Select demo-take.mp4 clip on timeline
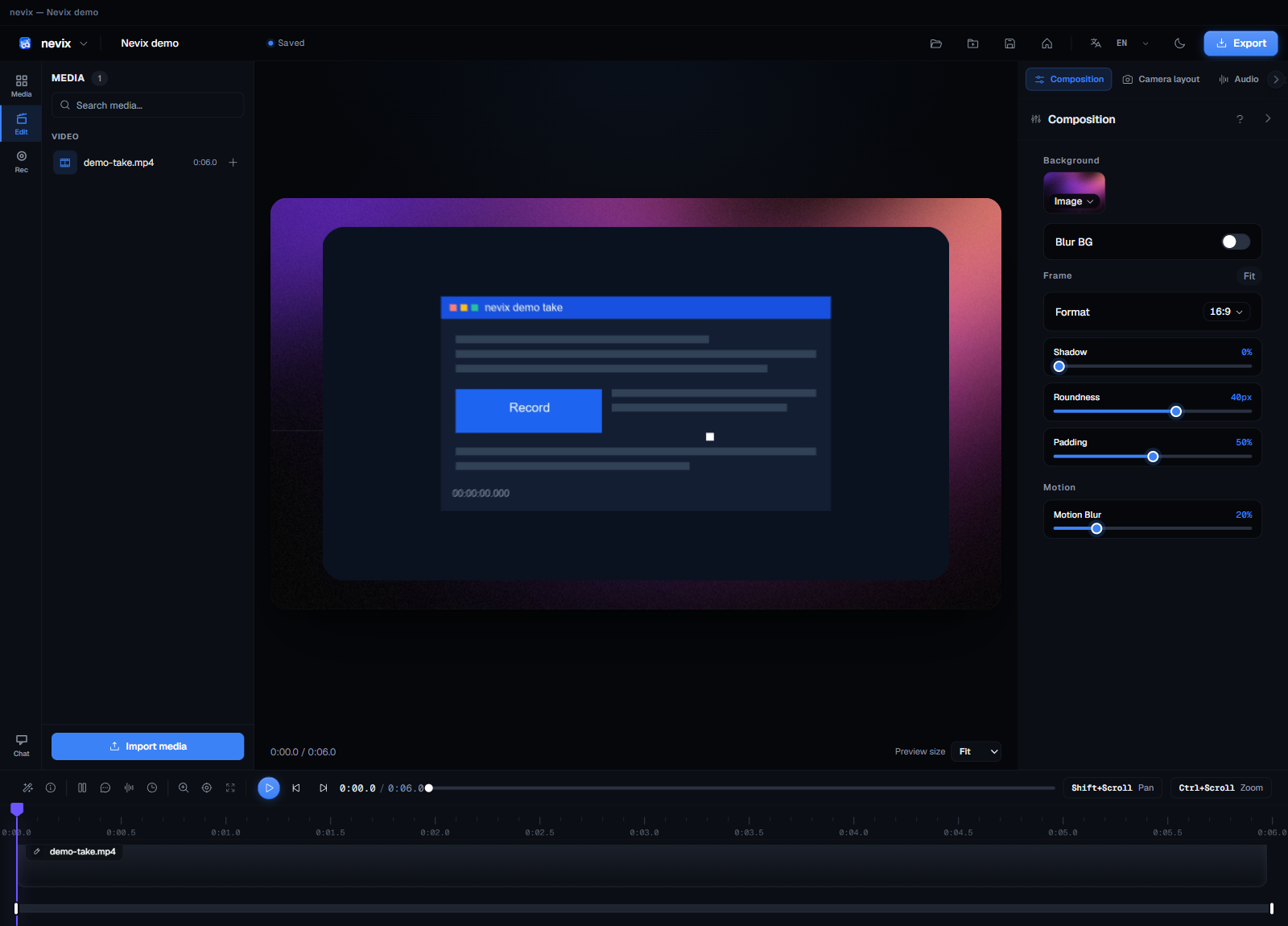 [642, 866]
